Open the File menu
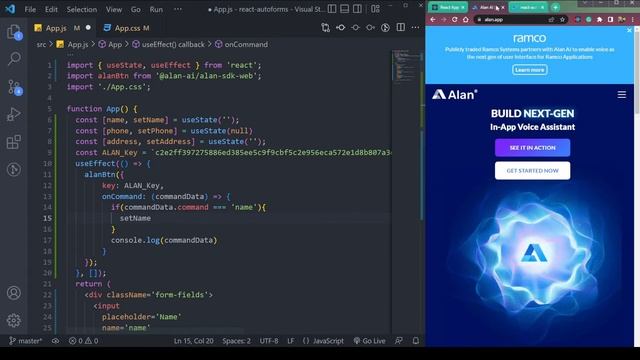Viewport: 640px width, 360px height. 30,9
